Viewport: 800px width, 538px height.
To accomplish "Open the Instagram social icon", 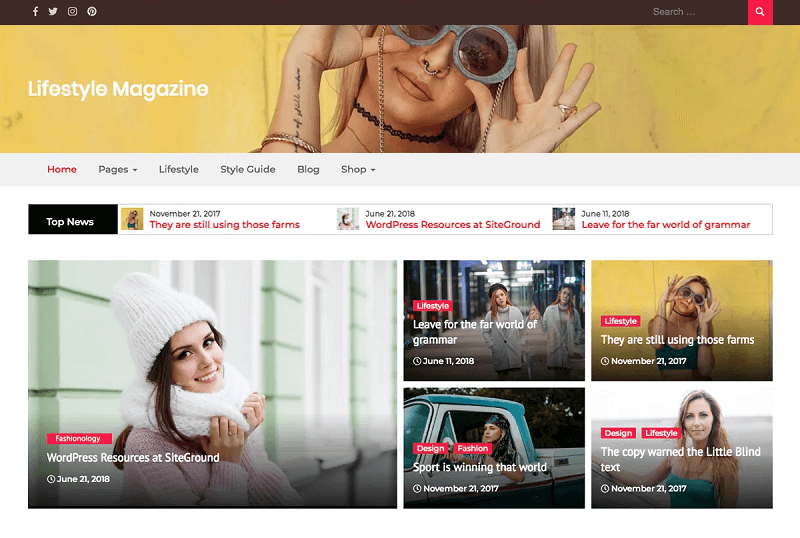I will (72, 11).
